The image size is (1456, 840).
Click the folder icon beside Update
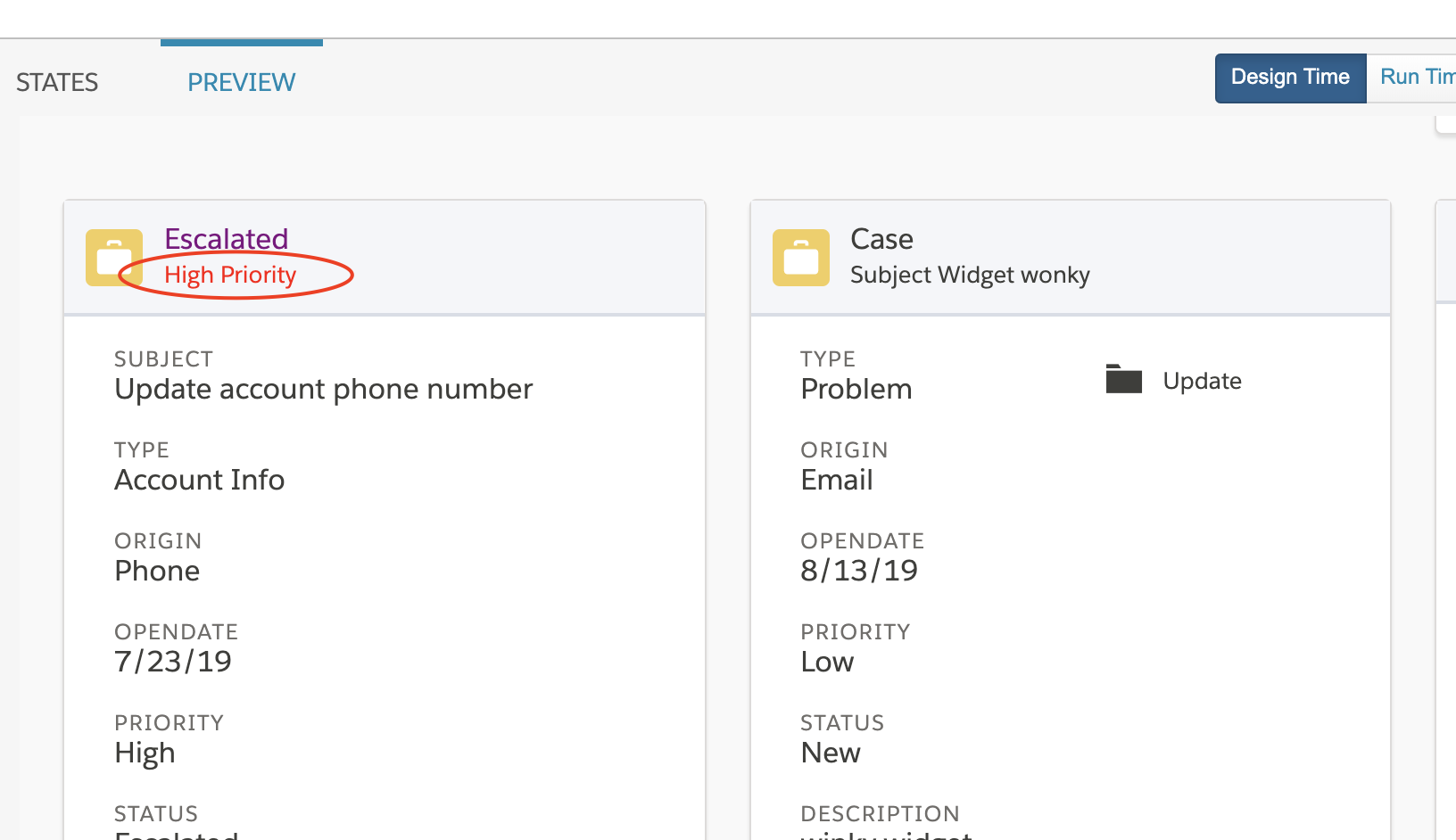tap(1124, 379)
